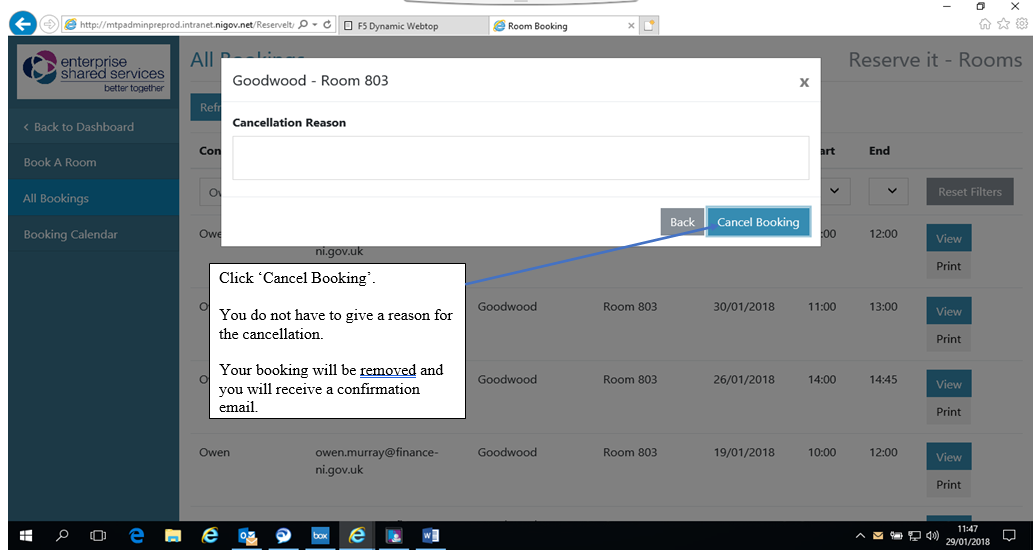Click the Cancel Booking button
The height and width of the screenshot is (552, 1033).
pos(758,222)
